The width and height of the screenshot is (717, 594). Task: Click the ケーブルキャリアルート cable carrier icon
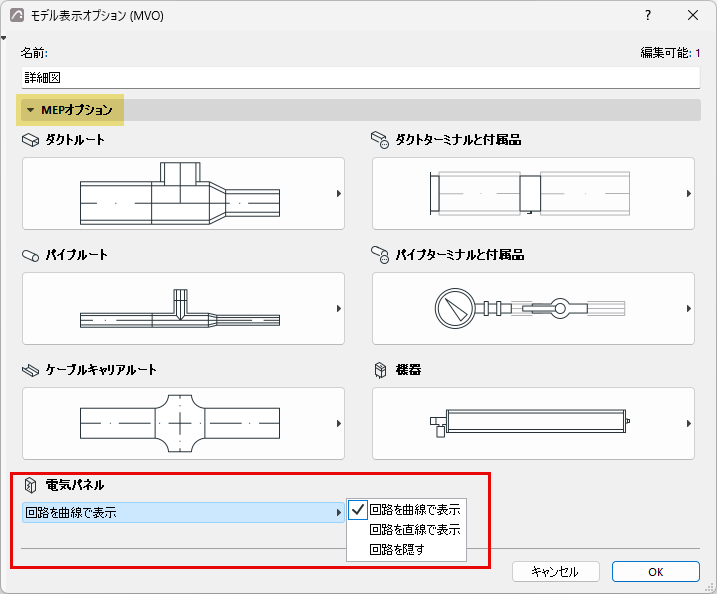coord(31,370)
